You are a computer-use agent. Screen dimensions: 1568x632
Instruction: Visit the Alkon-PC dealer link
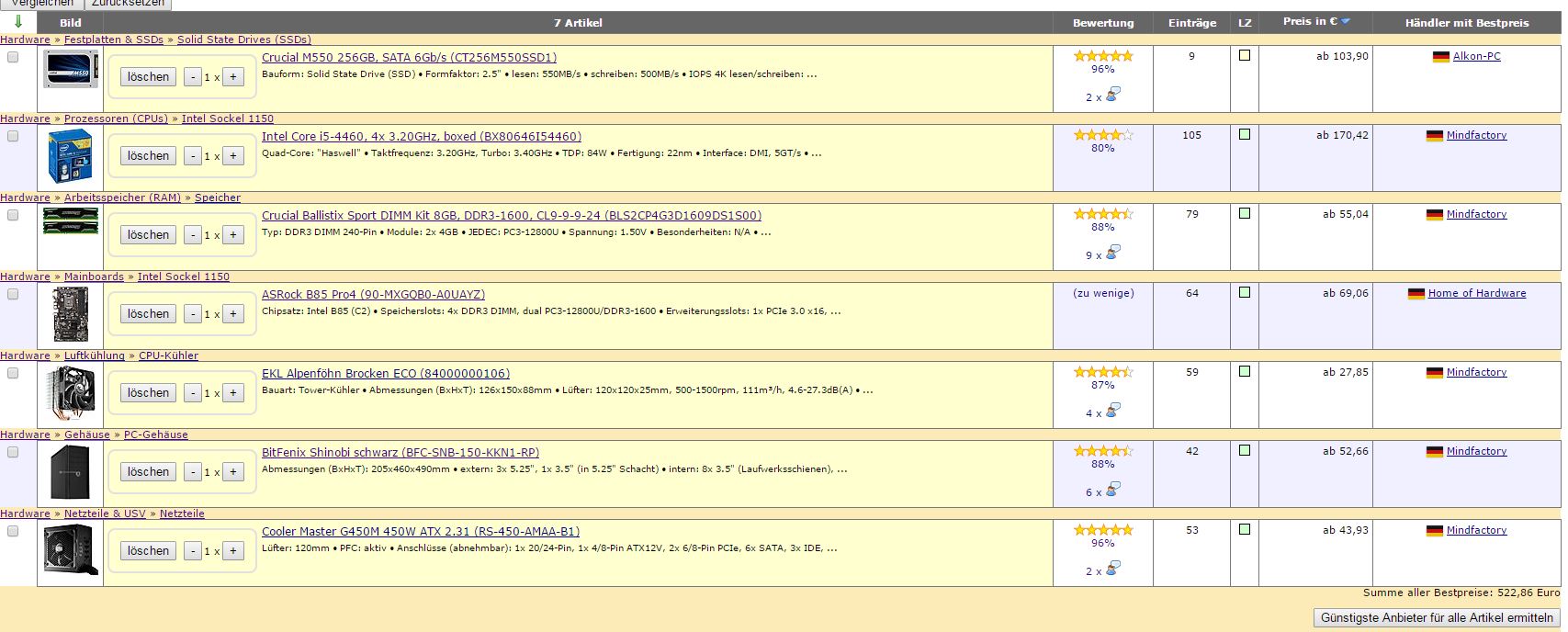click(1477, 56)
